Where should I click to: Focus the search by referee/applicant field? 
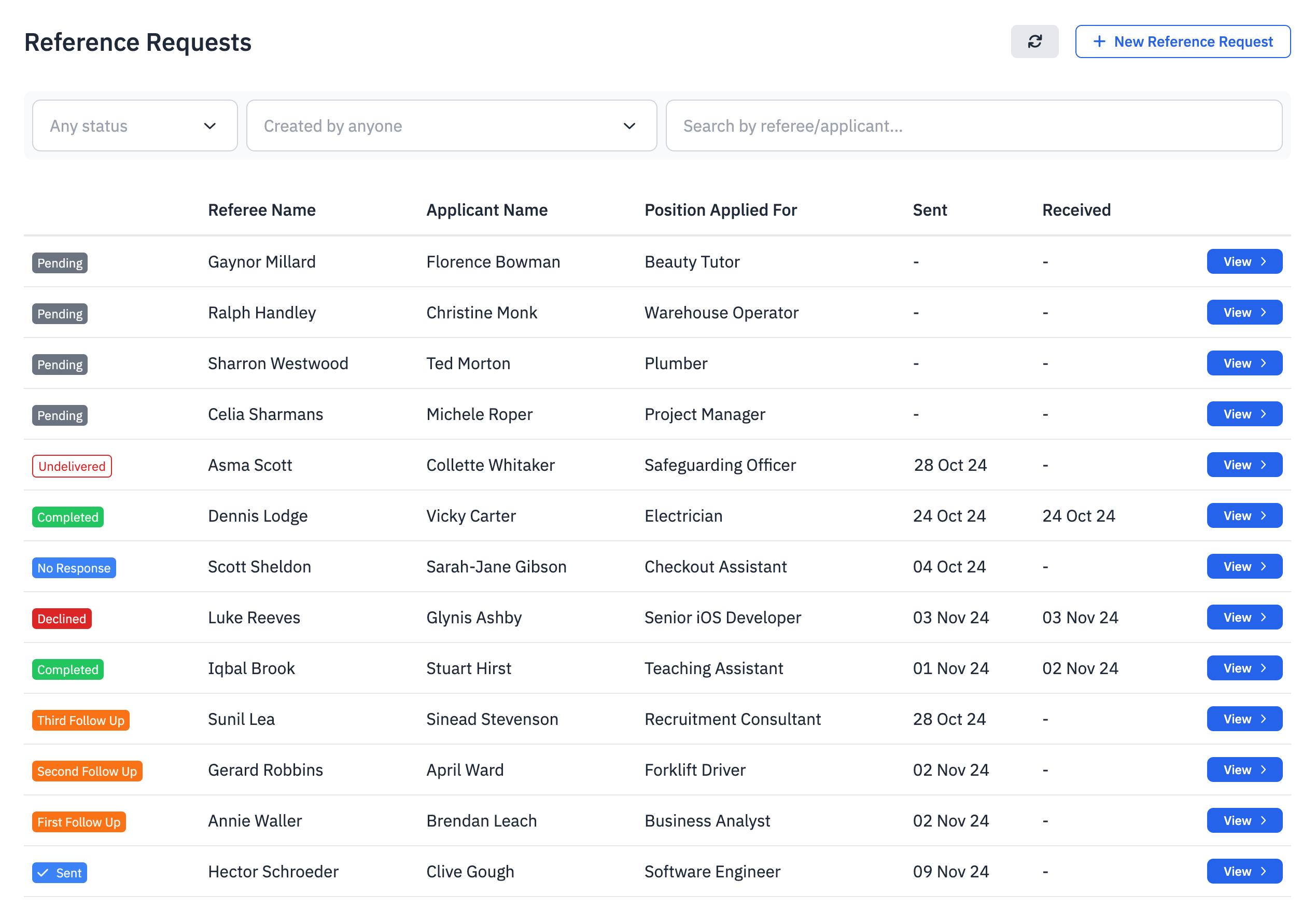click(973, 125)
